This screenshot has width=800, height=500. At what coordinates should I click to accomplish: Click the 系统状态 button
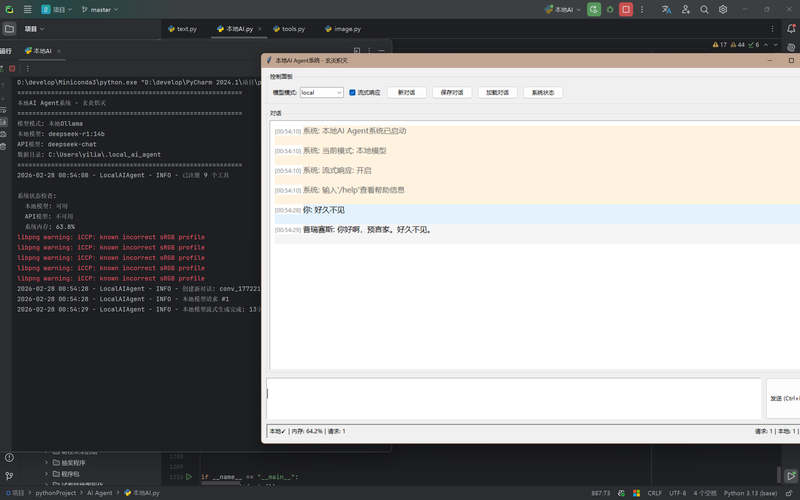(543, 92)
